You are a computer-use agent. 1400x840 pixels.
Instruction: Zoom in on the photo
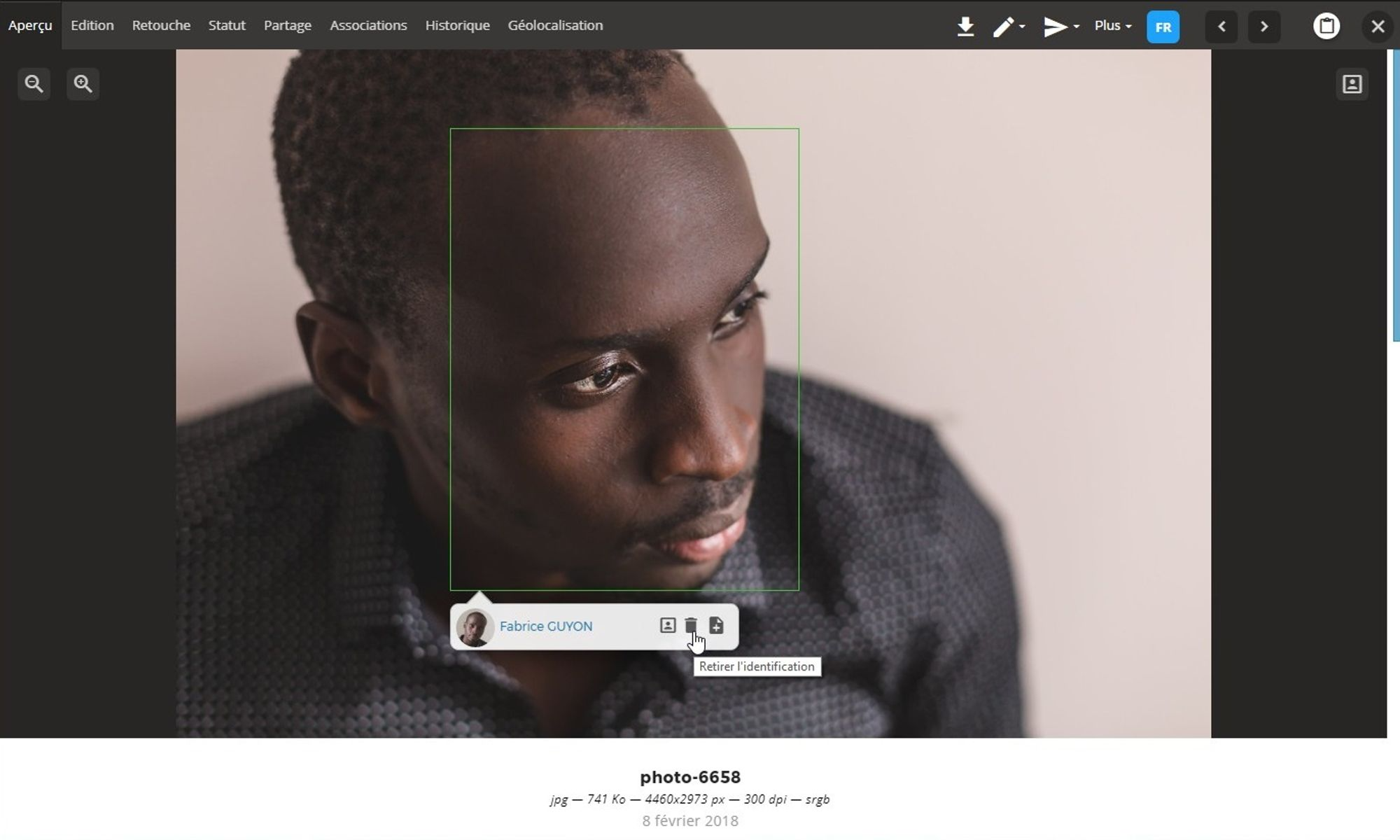coord(83,84)
